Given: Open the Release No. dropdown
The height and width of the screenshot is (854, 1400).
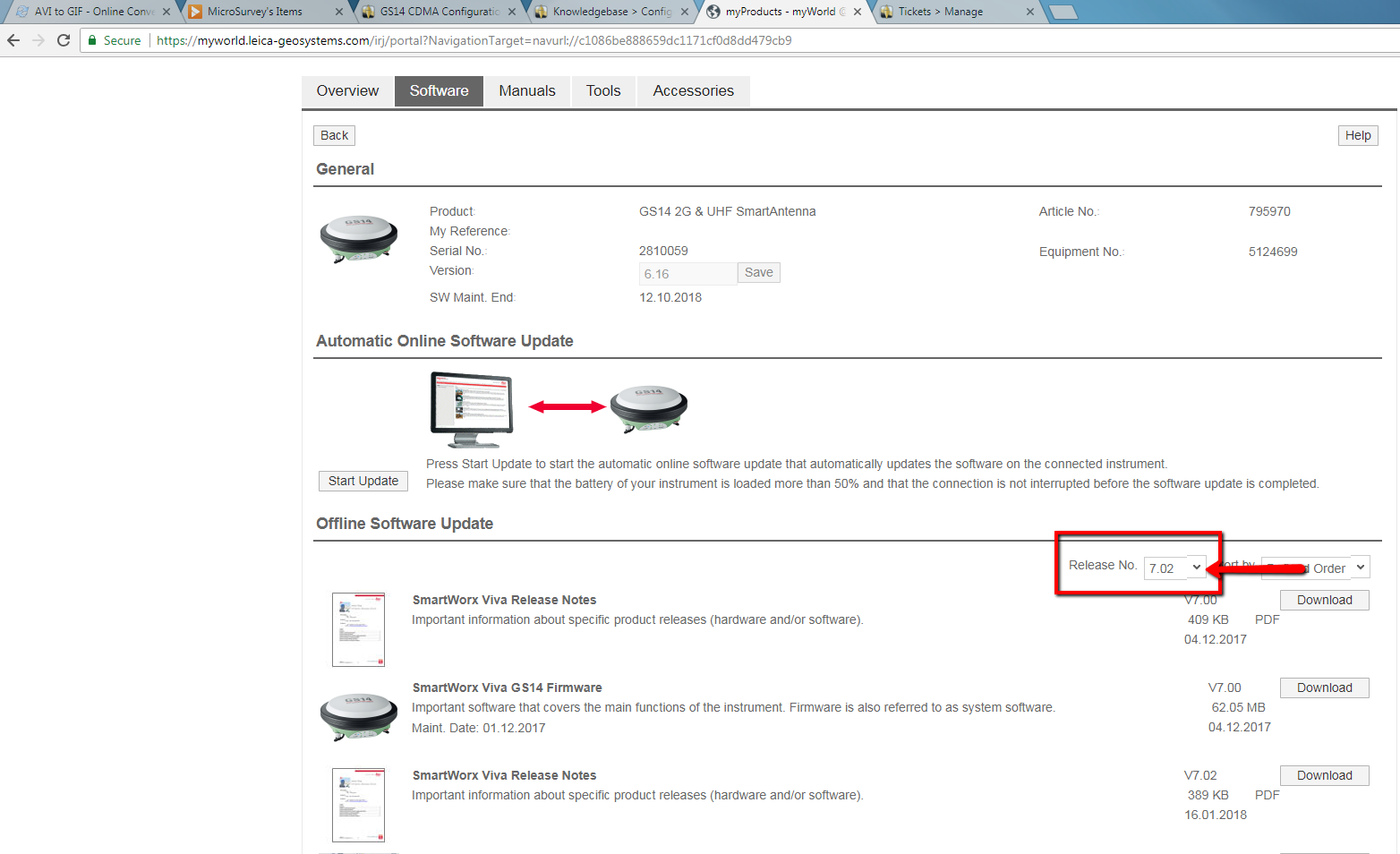Looking at the screenshot, I should click(1174, 568).
